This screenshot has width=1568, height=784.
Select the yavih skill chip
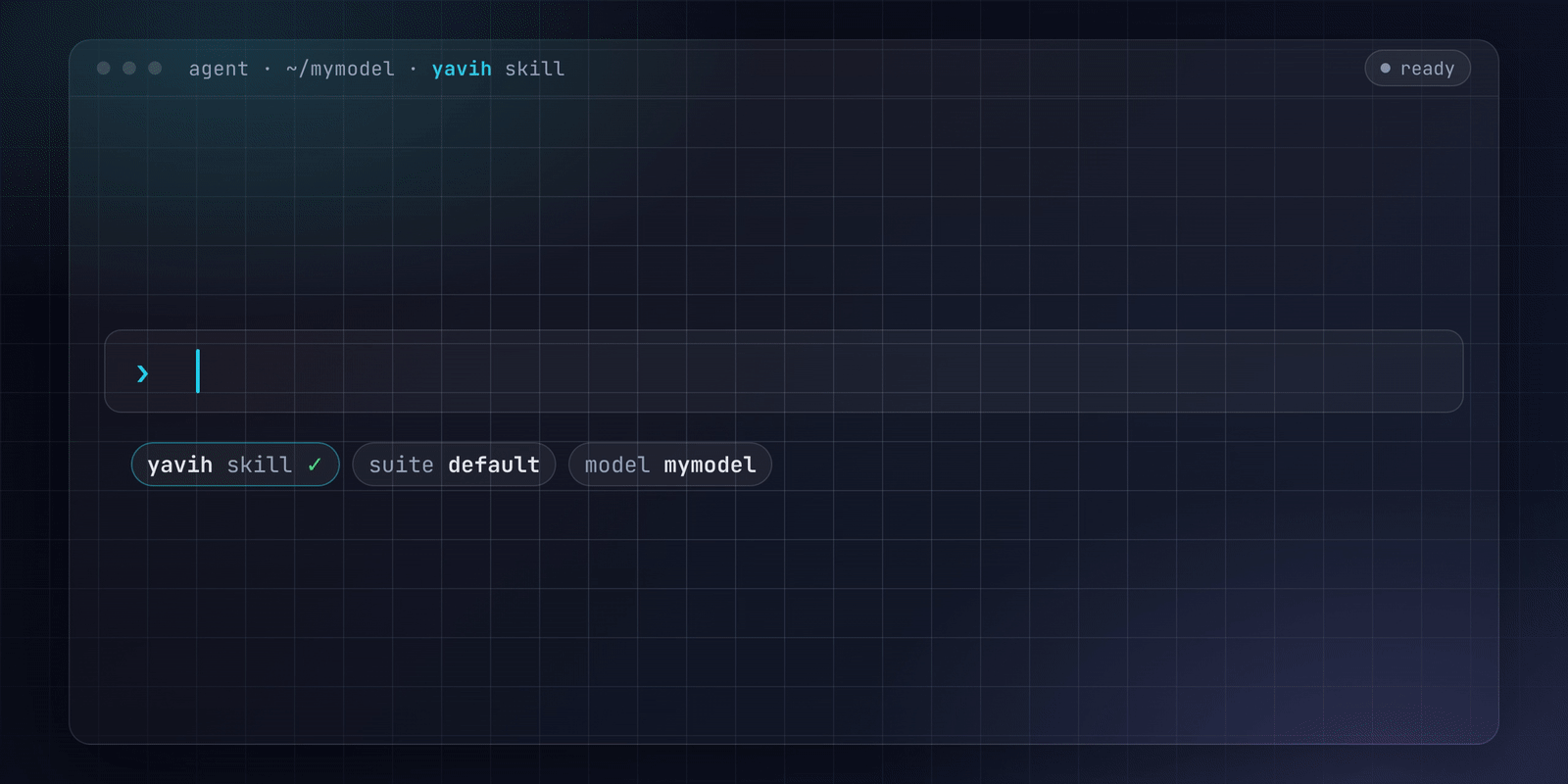click(235, 465)
